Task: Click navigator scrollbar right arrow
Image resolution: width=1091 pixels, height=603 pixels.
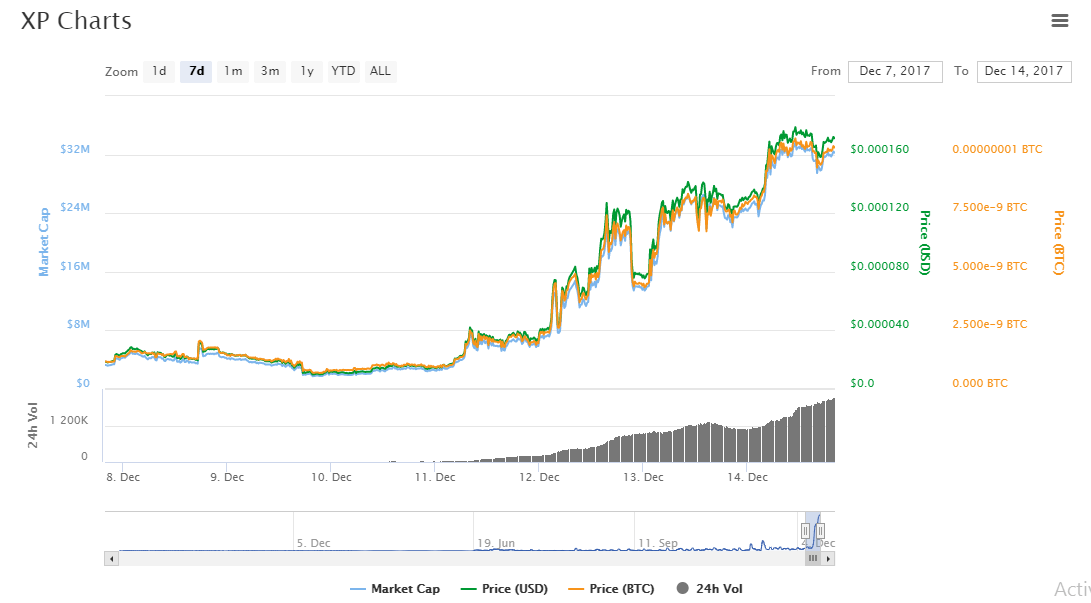Action: (829, 558)
